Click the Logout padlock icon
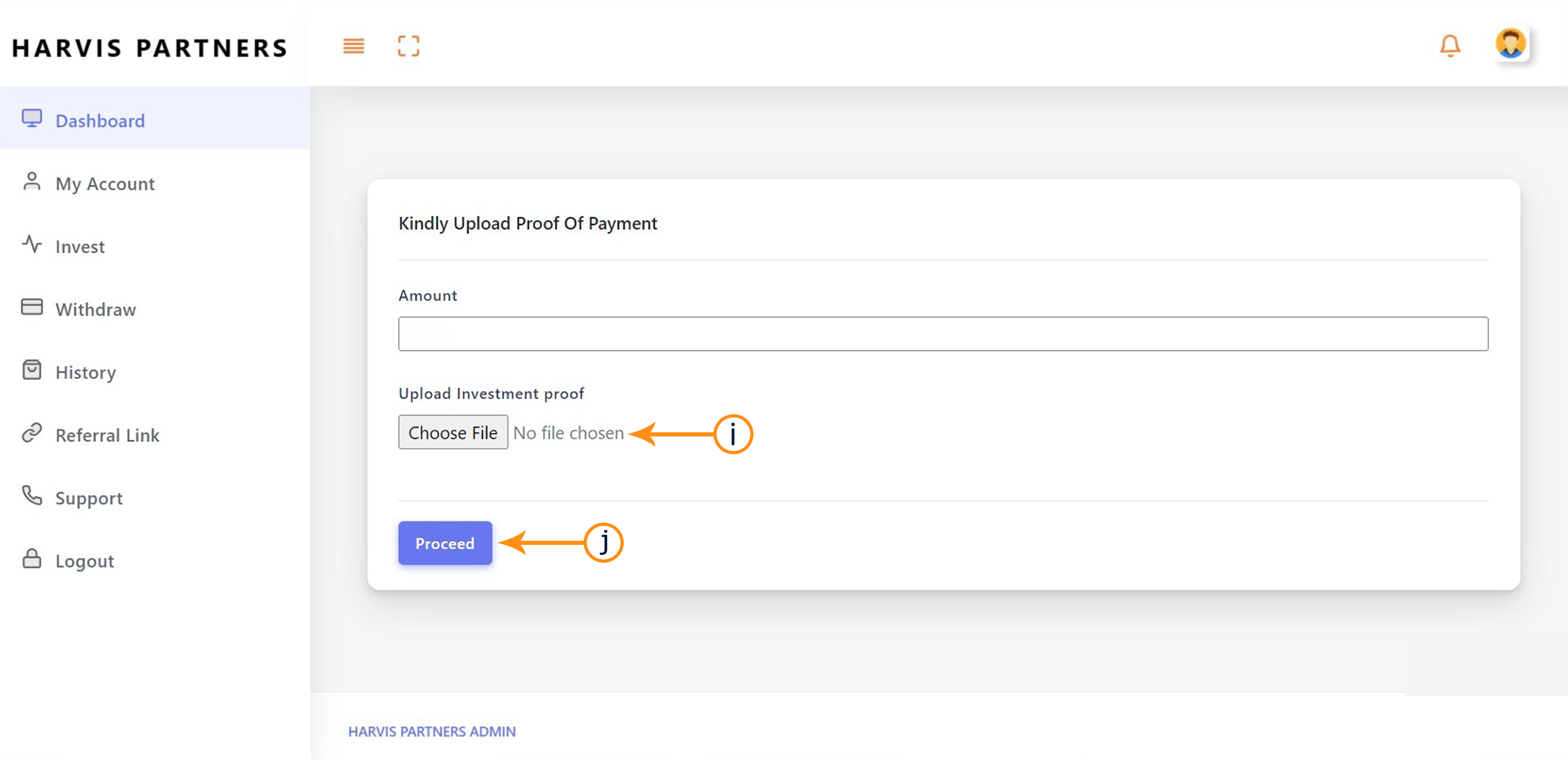 [32, 558]
